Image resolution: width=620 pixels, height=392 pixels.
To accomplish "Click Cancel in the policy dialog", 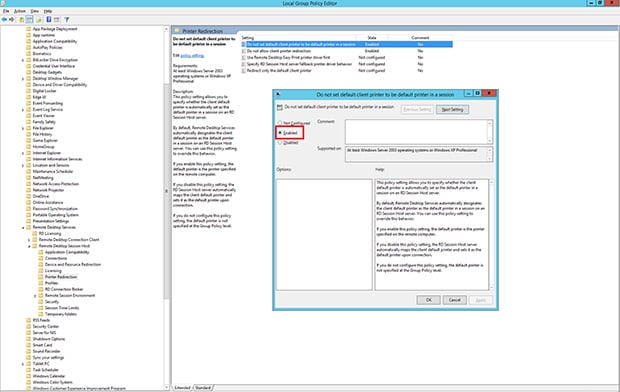I will point(454,300).
